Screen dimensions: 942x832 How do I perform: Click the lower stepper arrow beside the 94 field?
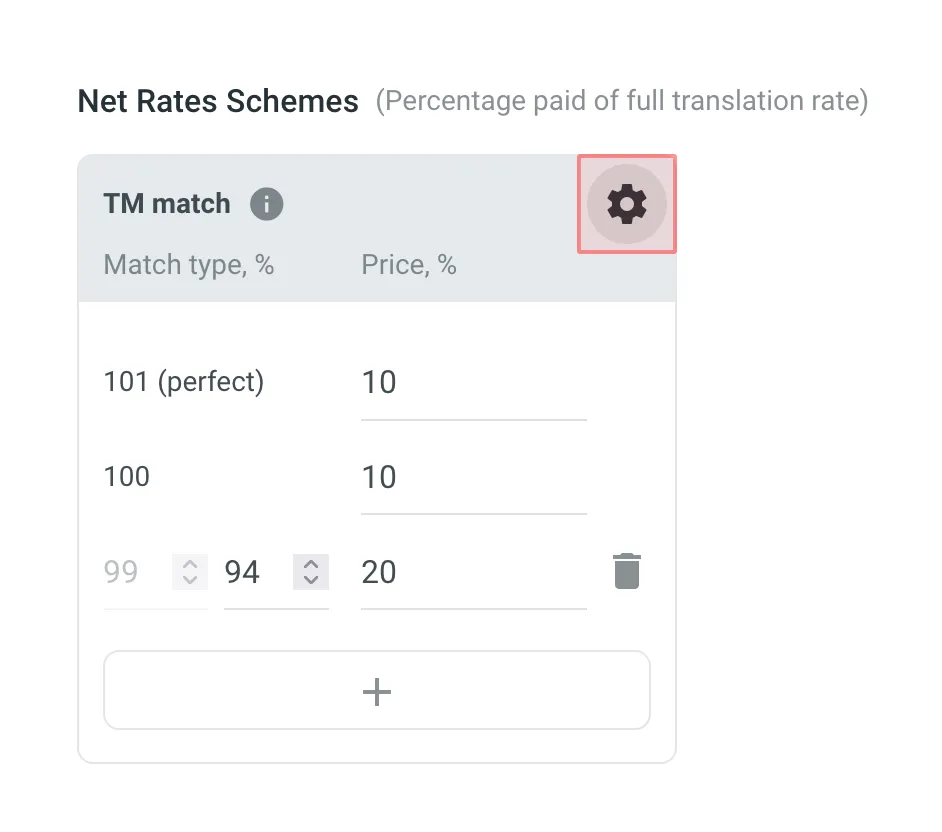pos(310,578)
